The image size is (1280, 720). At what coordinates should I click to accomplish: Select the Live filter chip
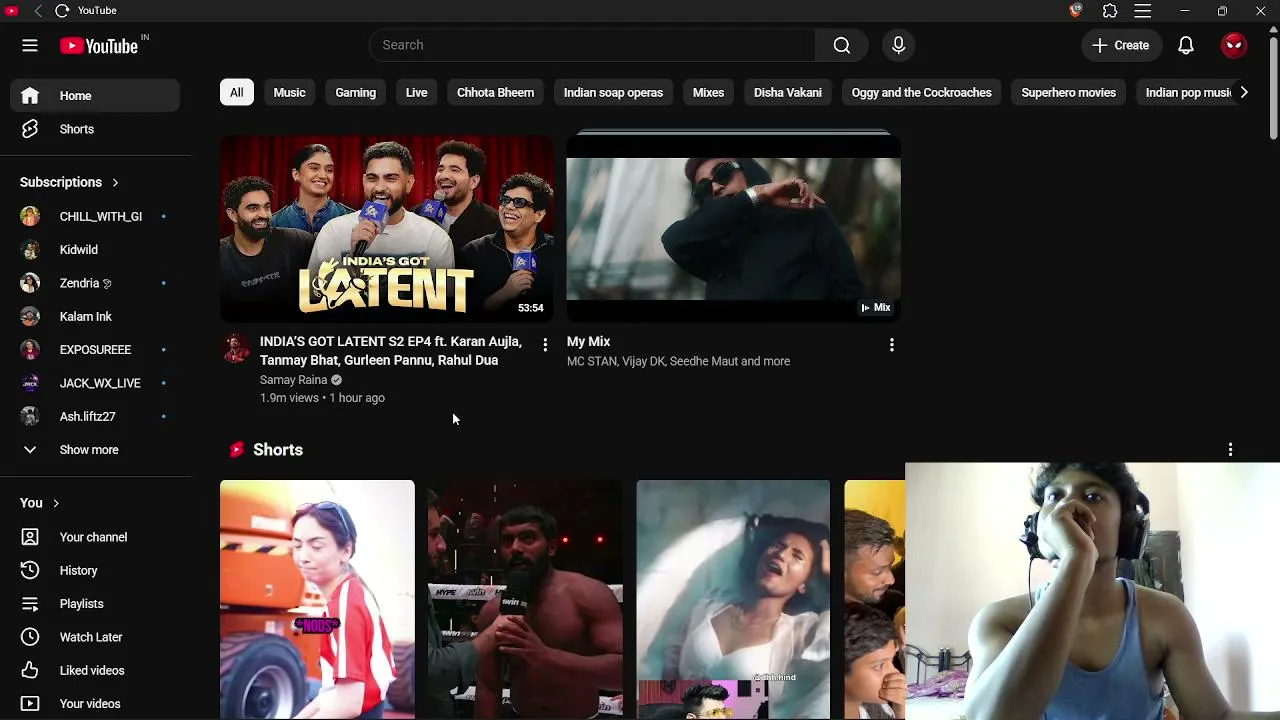(416, 92)
